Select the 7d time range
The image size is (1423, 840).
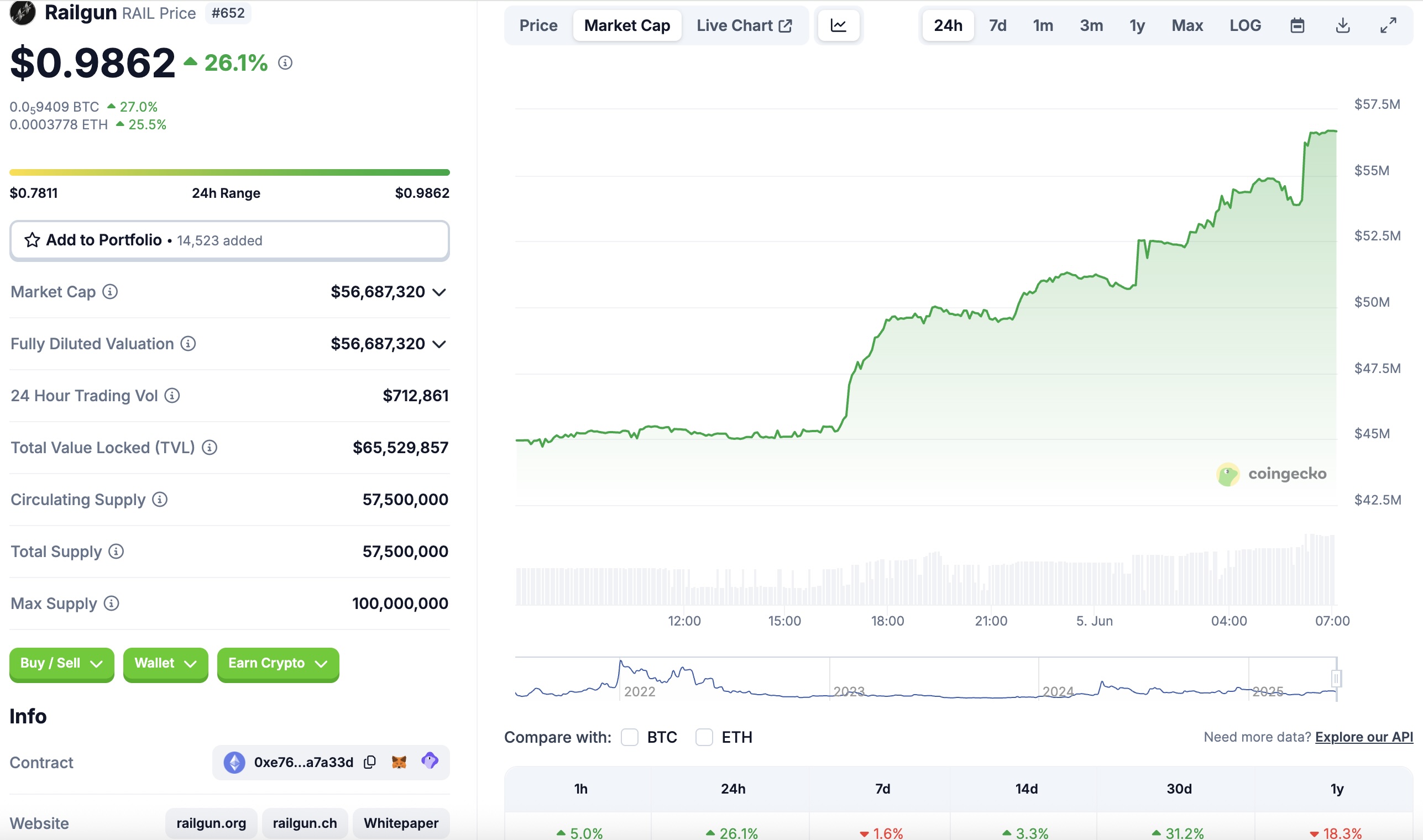(x=997, y=25)
